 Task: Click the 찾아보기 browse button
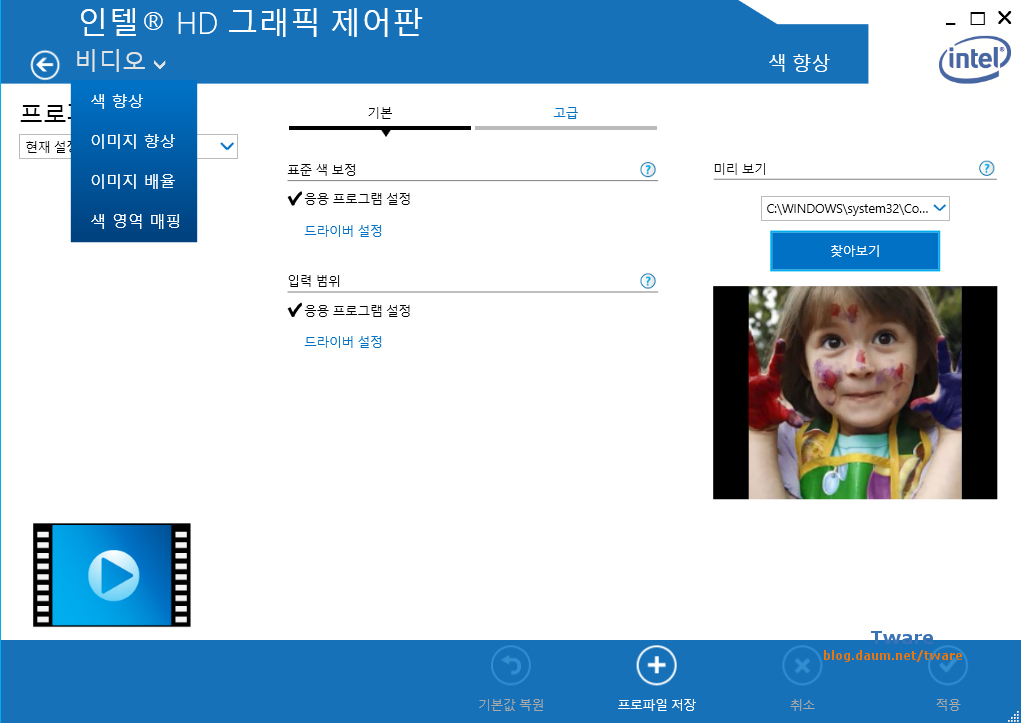[855, 251]
